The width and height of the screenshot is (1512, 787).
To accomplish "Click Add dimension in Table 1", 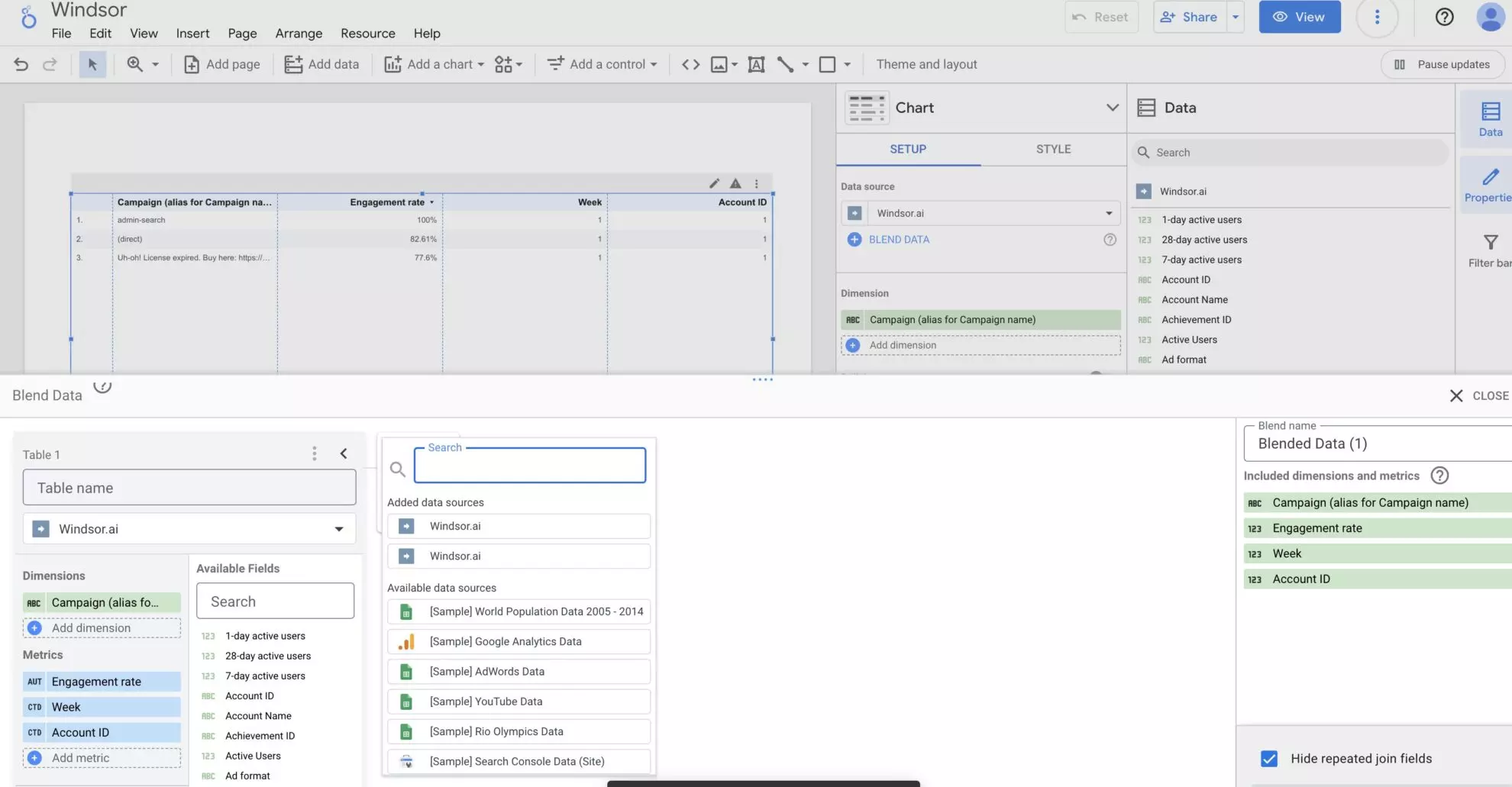I will (102, 628).
